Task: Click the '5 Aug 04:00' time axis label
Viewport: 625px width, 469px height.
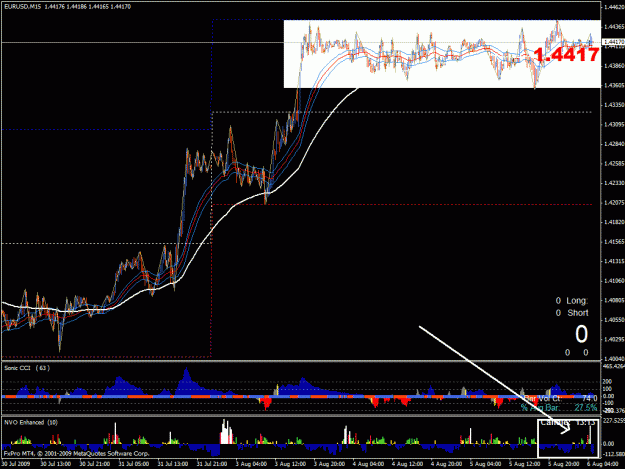Action: 485,464
